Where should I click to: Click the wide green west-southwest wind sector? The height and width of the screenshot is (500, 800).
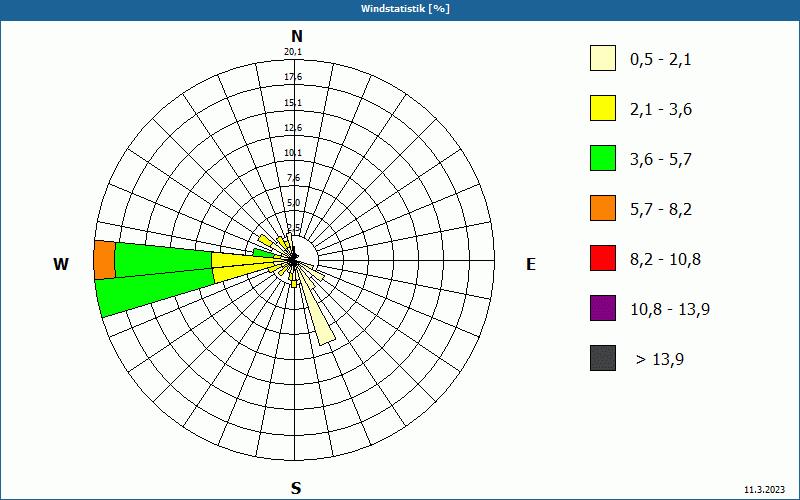[x=153, y=292]
